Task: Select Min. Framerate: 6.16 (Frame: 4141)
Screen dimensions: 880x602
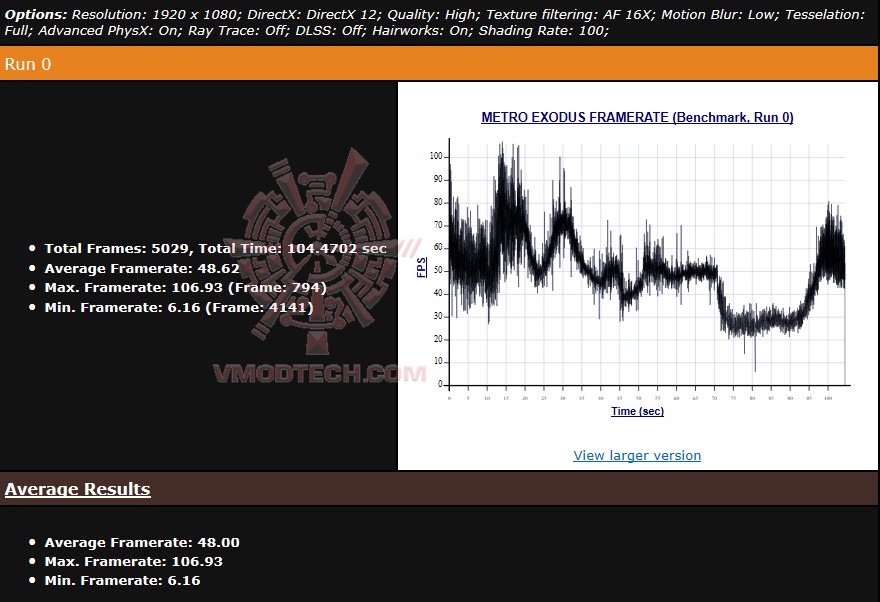Action: click(x=178, y=307)
